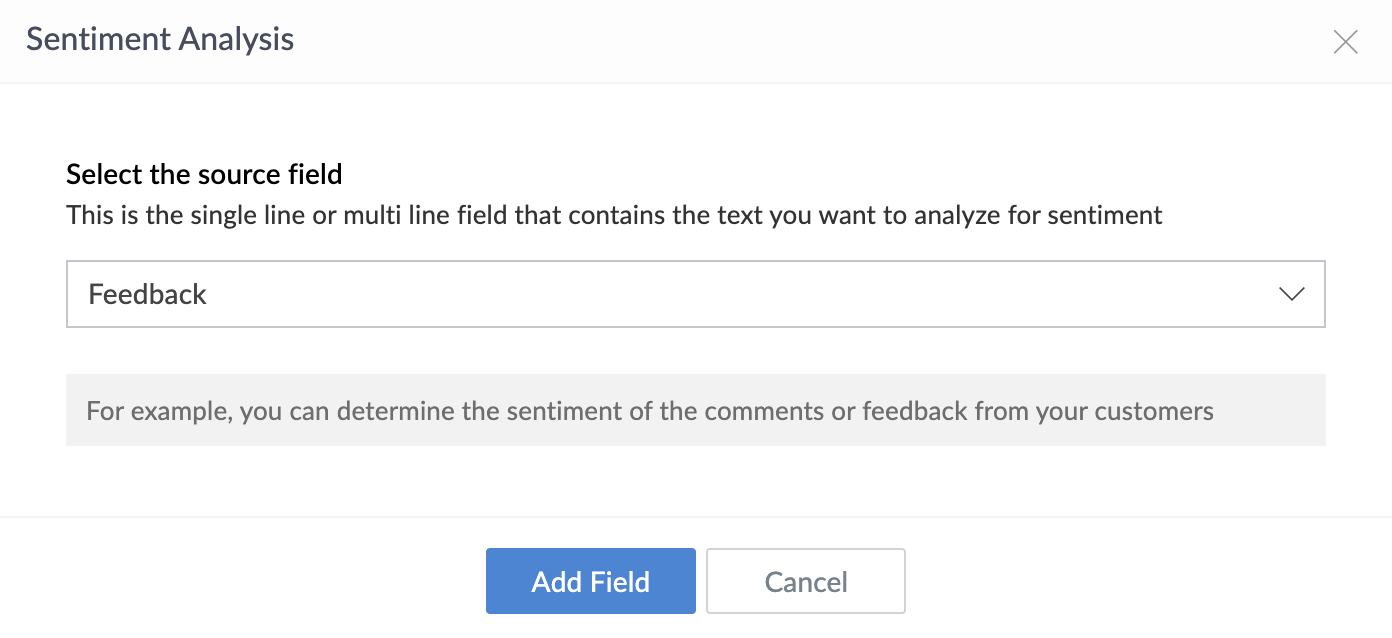Click the Feedback value in combo box

148,294
